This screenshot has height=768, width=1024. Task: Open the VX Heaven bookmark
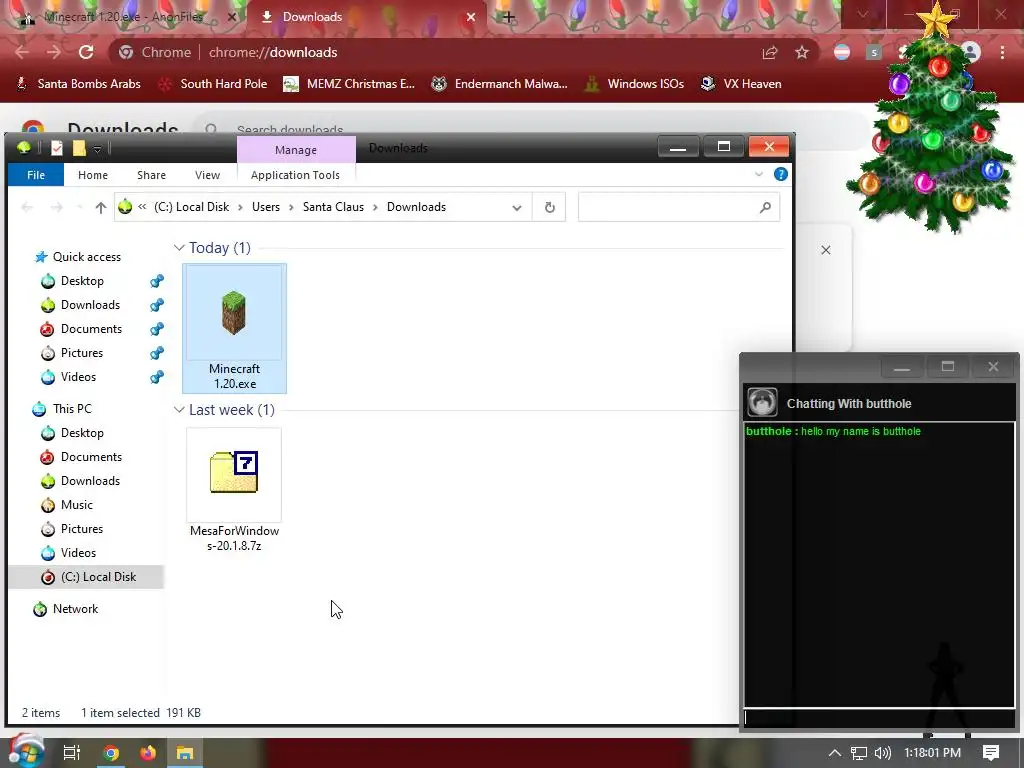[741, 84]
